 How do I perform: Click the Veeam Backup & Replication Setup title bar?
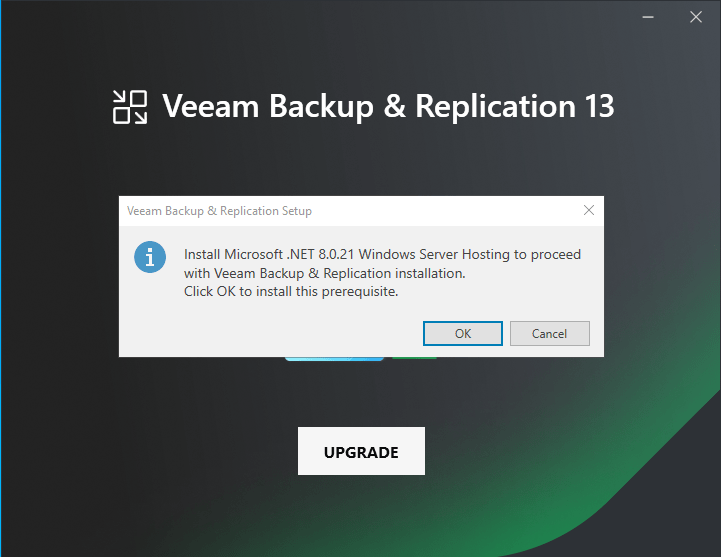(x=300, y=211)
